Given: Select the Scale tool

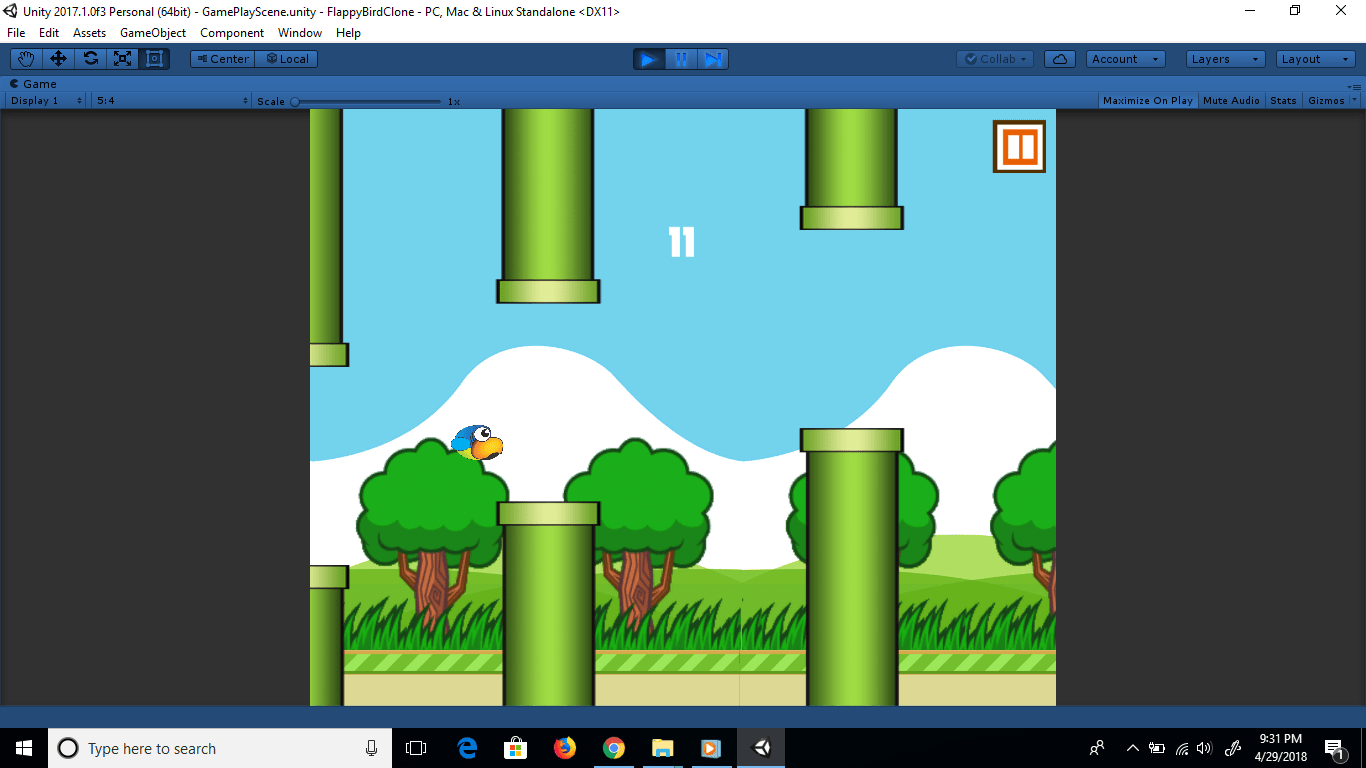Looking at the screenshot, I should click(122, 59).
